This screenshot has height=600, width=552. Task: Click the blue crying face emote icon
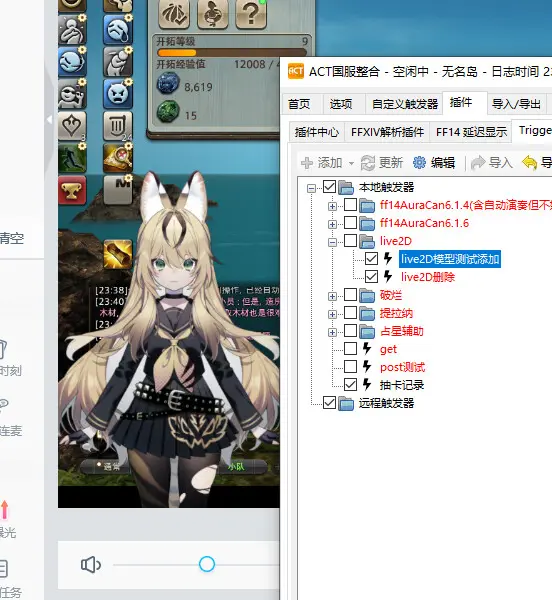pos(118,29)
